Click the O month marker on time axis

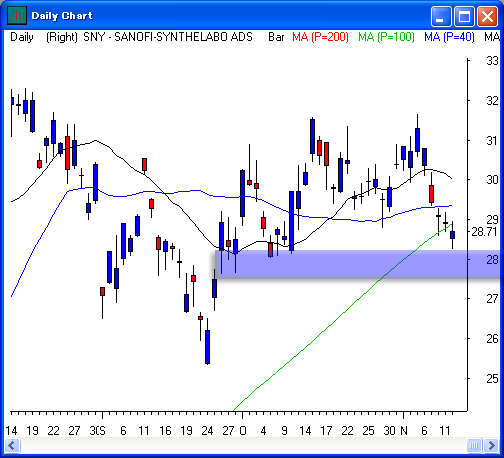point(243,431)
